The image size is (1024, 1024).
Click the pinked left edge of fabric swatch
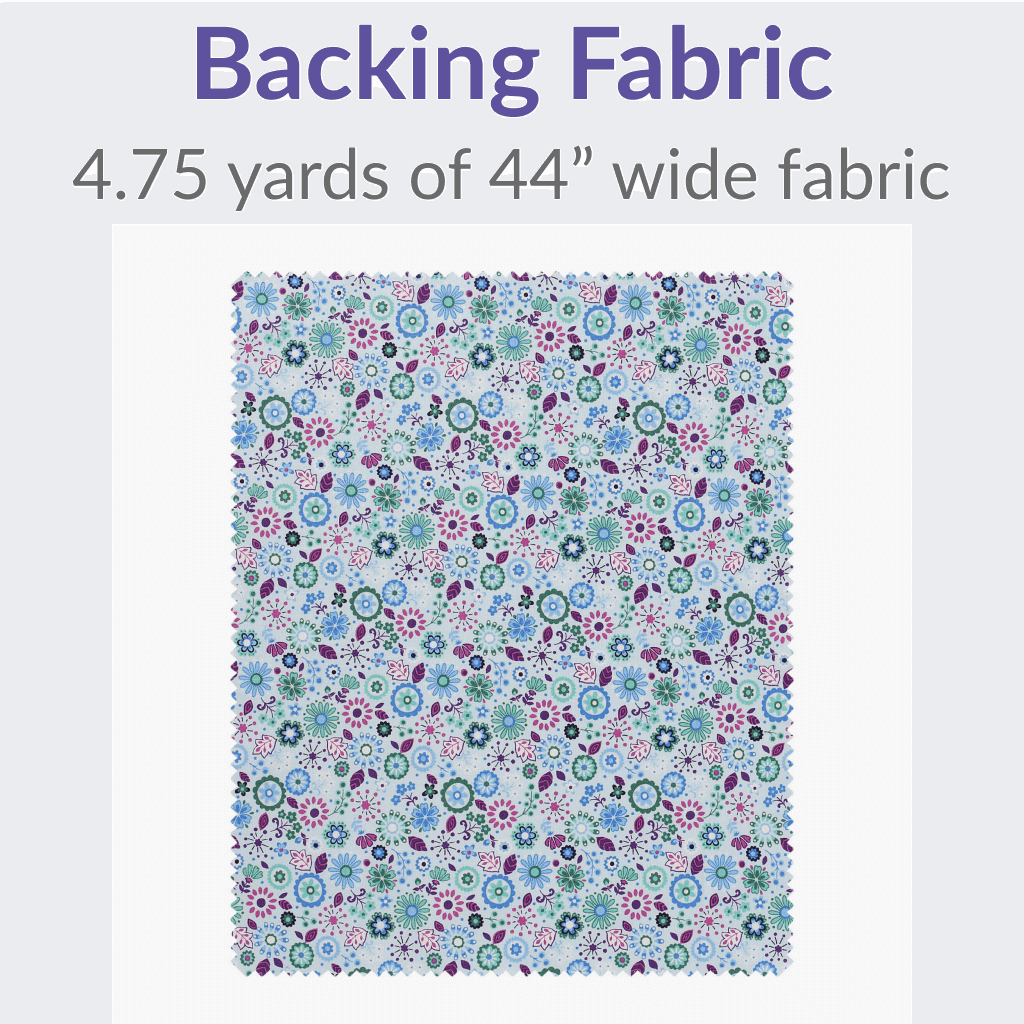pyautogui.click(x=237, y=624)
